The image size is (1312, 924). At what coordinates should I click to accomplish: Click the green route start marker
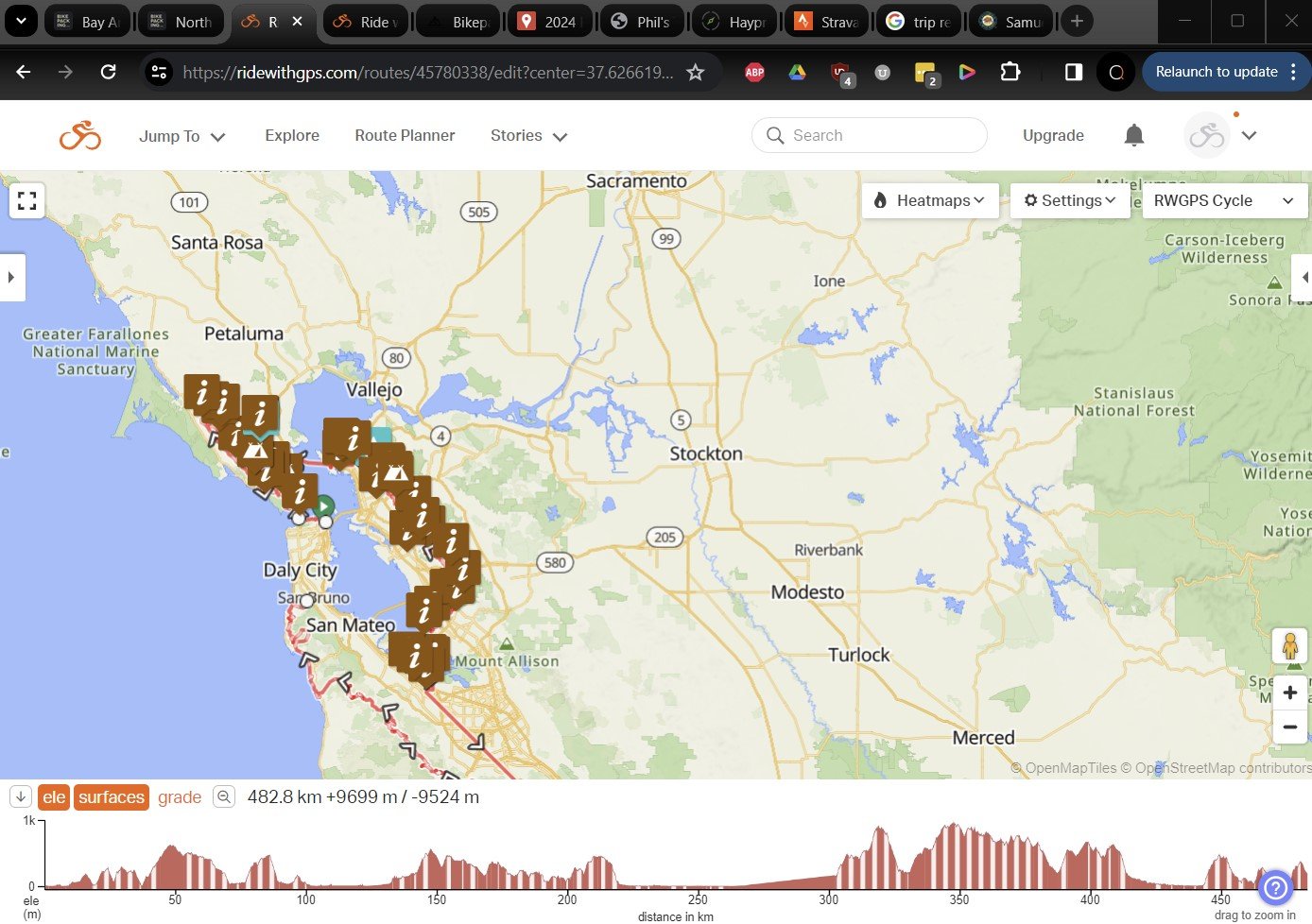point(323,506)
